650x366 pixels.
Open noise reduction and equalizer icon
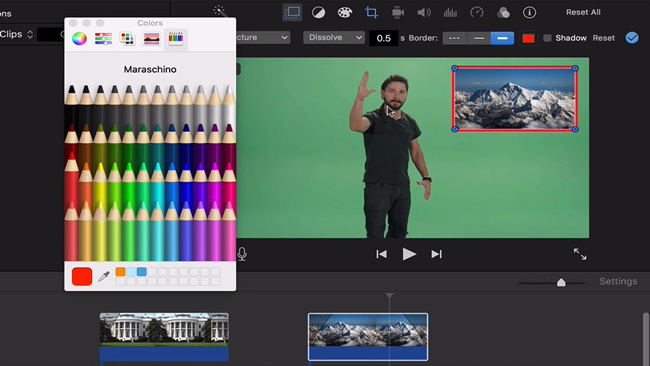pyautogui.click(x=450, y=12)
